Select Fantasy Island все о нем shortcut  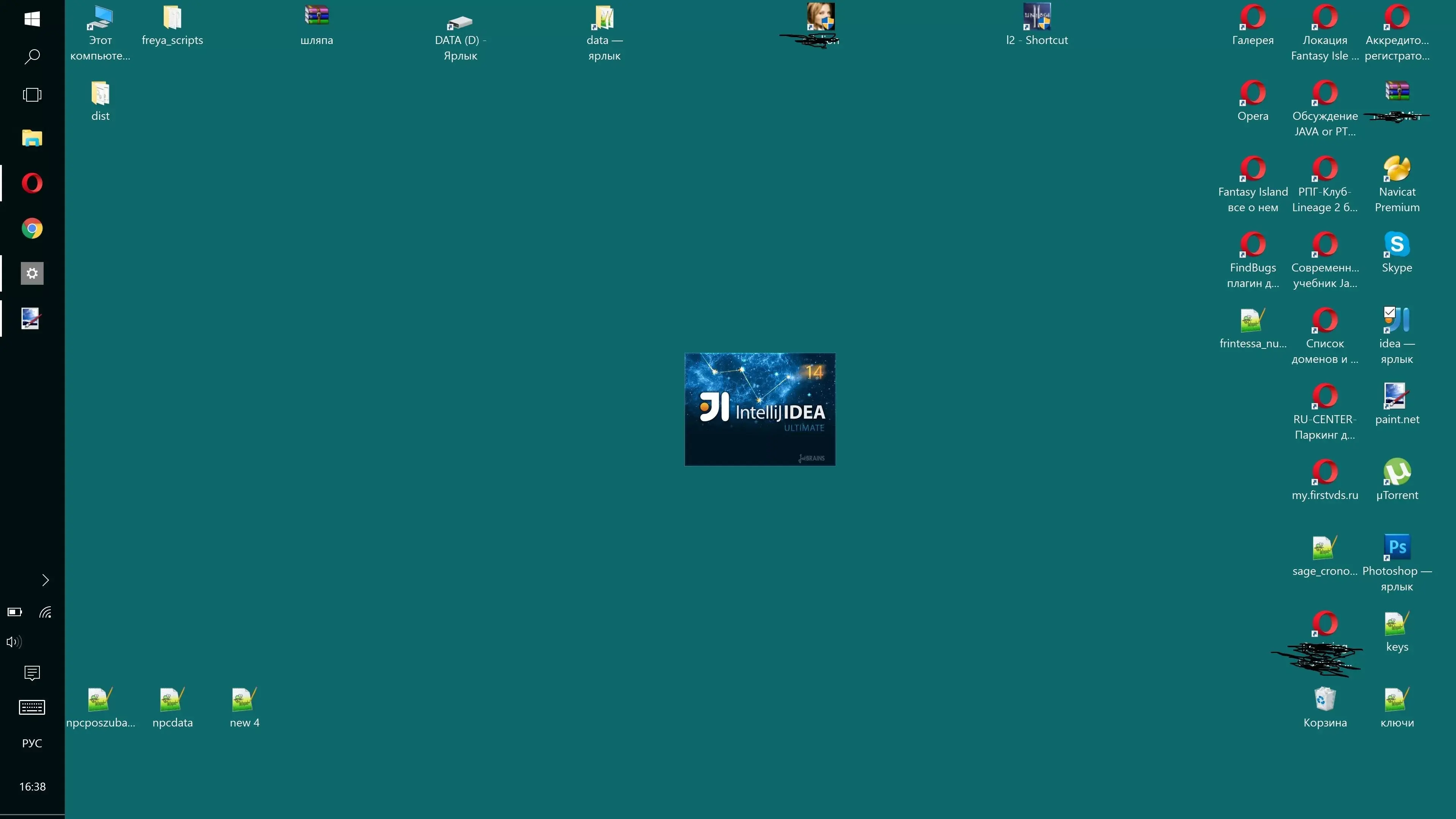pyautogui.click(x=1253, y=184)
